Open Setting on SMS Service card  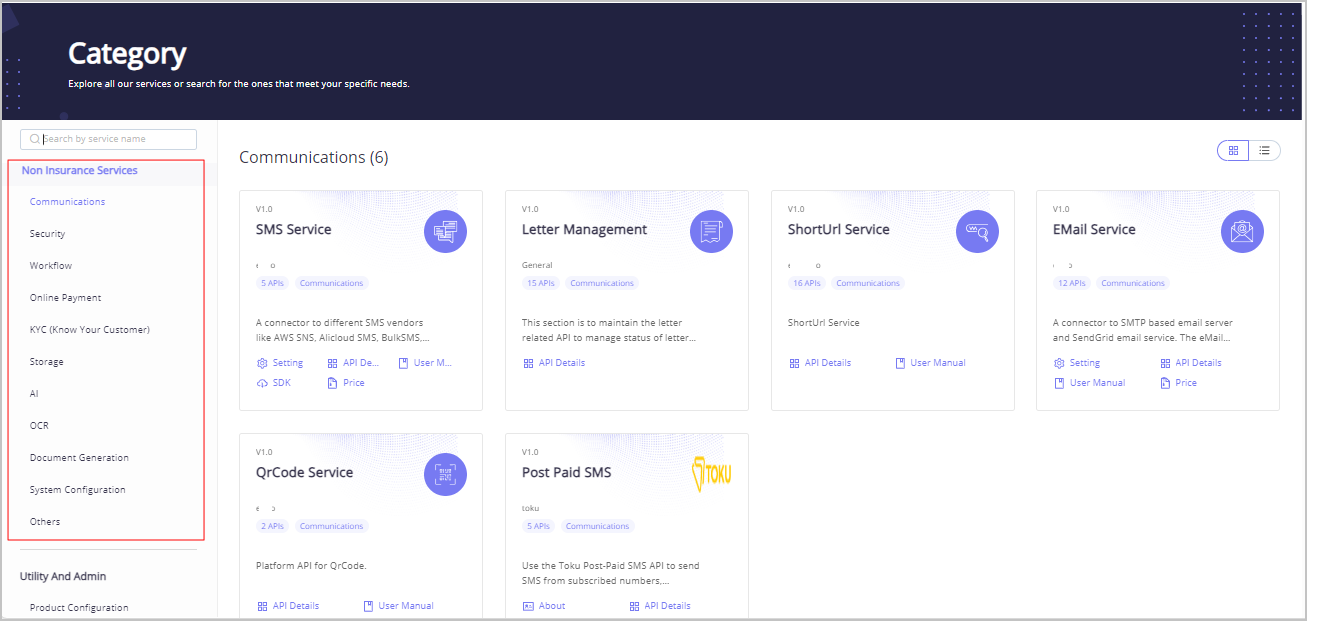coord(279,363)
